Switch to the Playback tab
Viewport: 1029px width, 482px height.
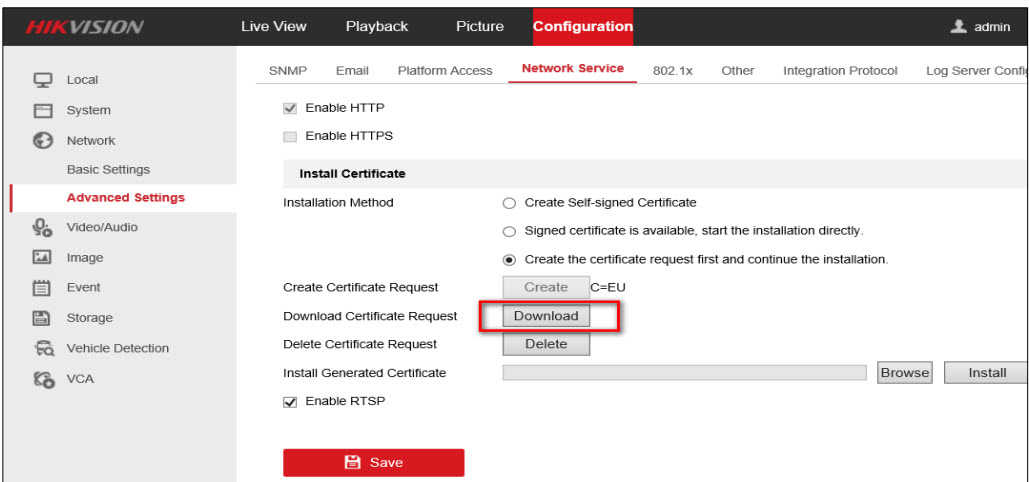pos(376,27)
